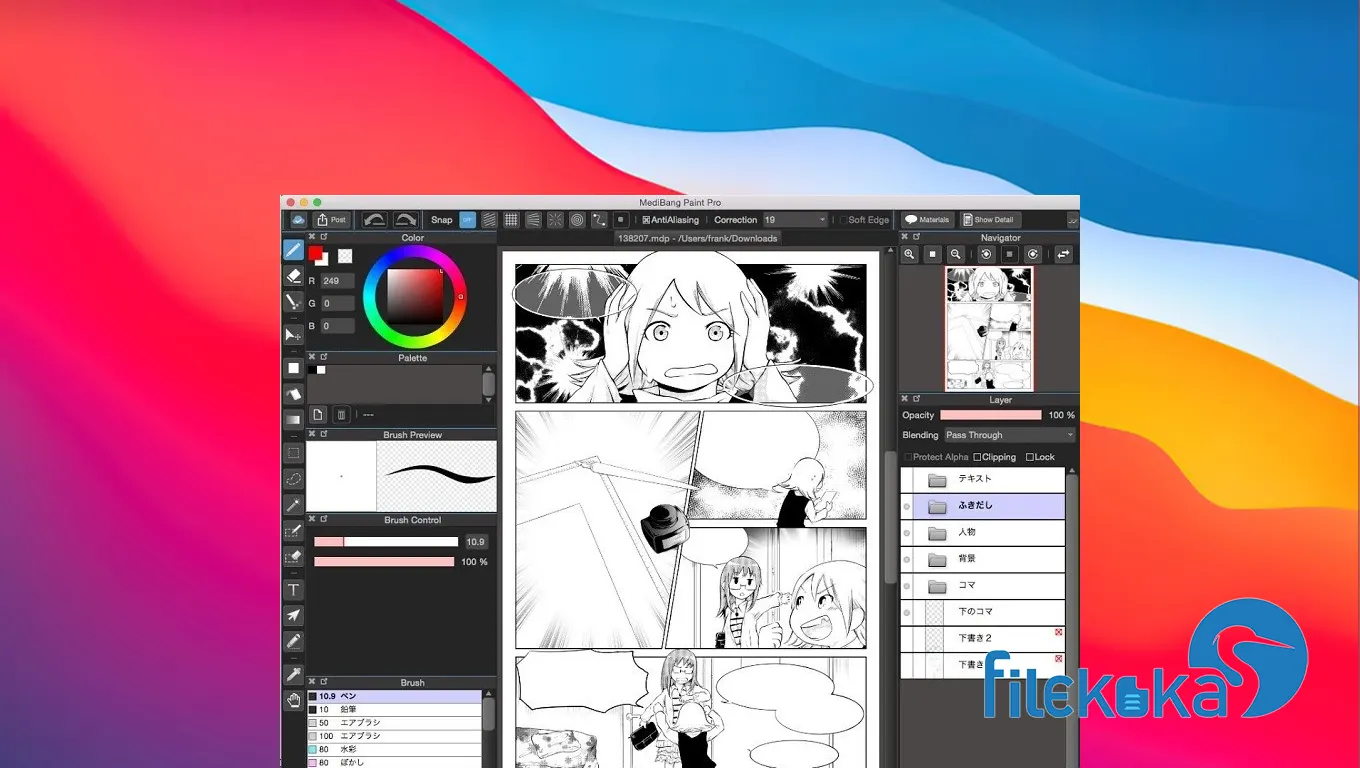Viewport: 1360px width, 768px height.
Task: Adjust the layer Opacity slider
Action: (x=991, y=415)
